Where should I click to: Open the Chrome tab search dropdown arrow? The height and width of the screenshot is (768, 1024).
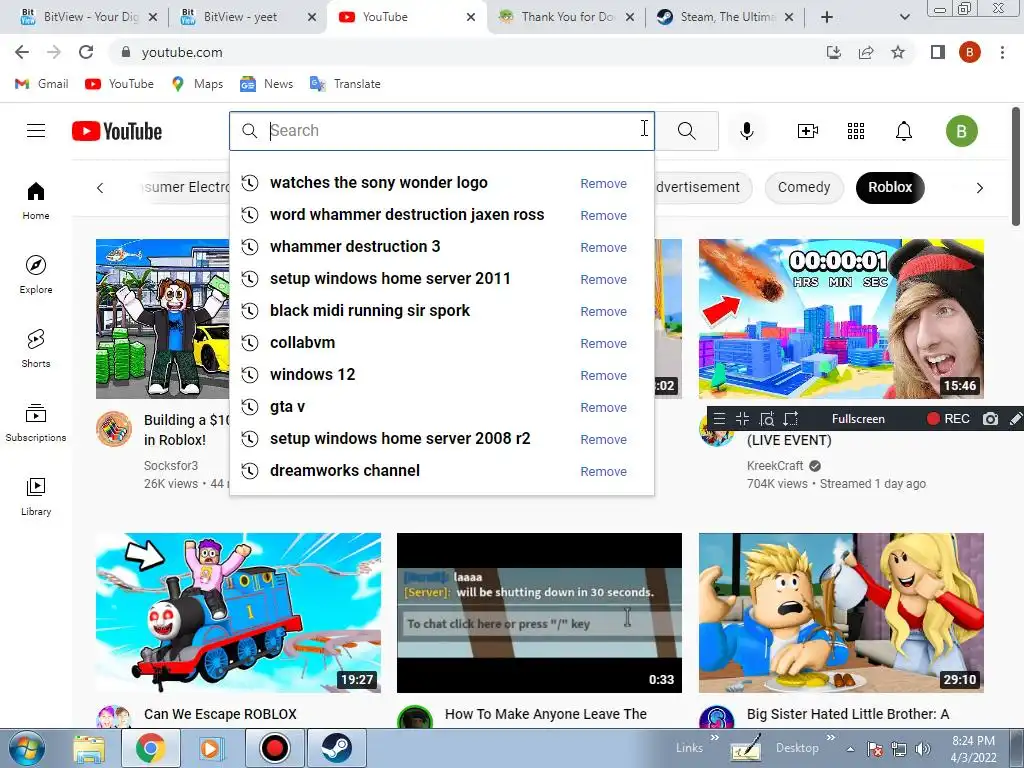coord(904,17)
